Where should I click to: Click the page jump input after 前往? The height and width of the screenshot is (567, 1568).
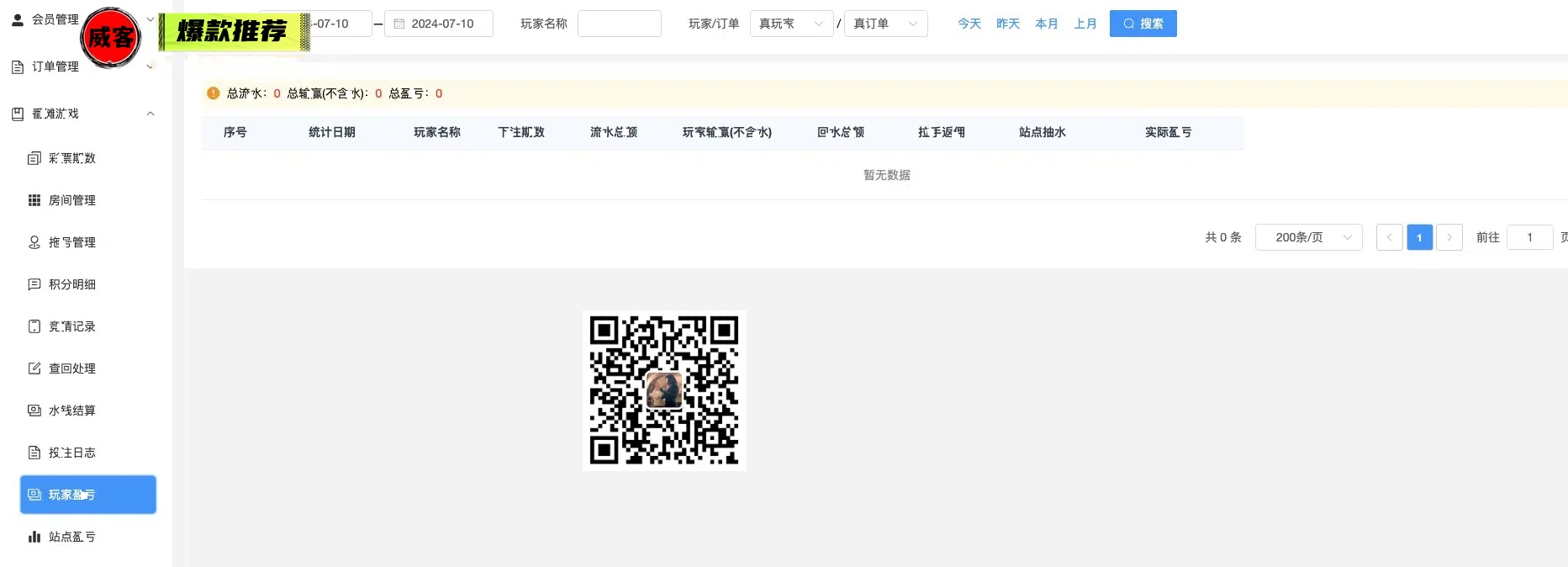click(1529, 237)
